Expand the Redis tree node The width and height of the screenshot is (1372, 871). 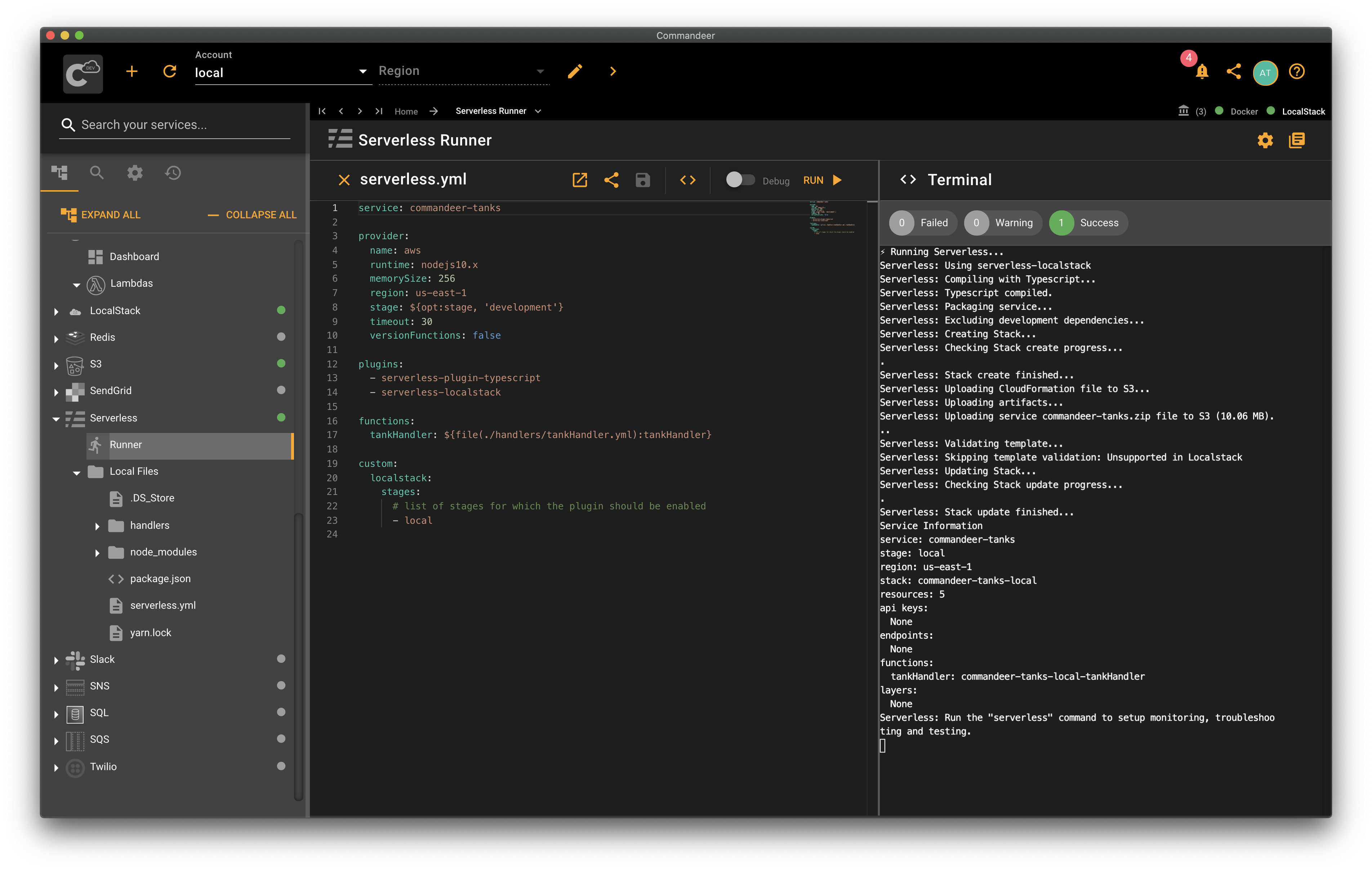click(x=56, y=338)
